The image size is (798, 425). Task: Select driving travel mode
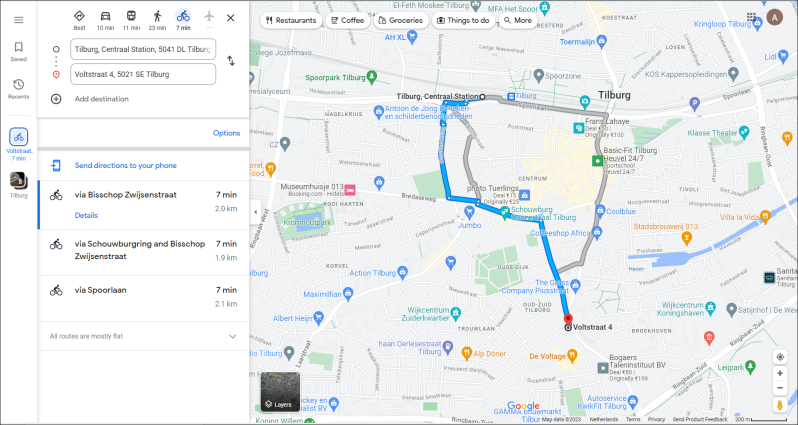coord(105,20)
